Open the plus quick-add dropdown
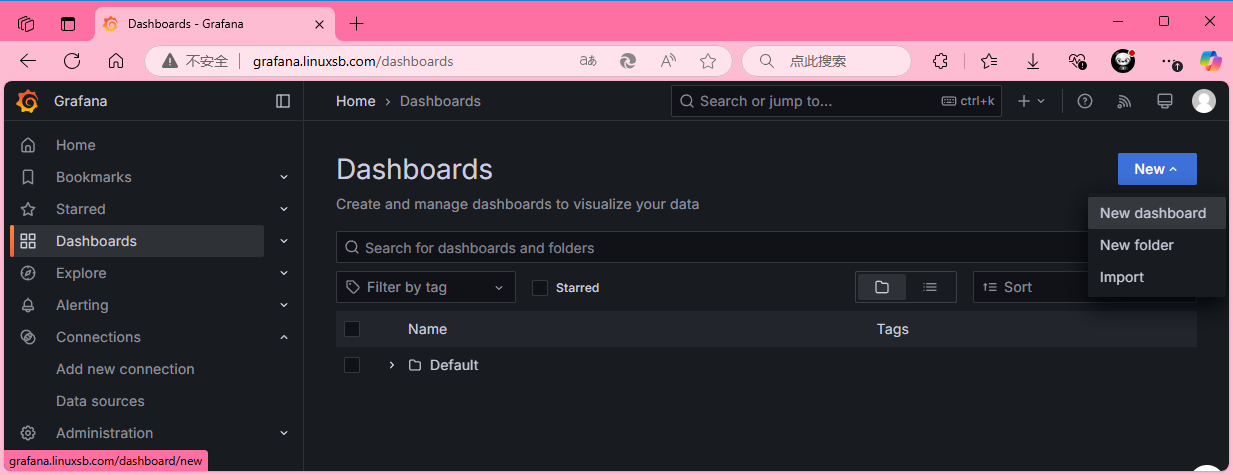Screen dimensions: 1233x475 tap(1031, 101)
